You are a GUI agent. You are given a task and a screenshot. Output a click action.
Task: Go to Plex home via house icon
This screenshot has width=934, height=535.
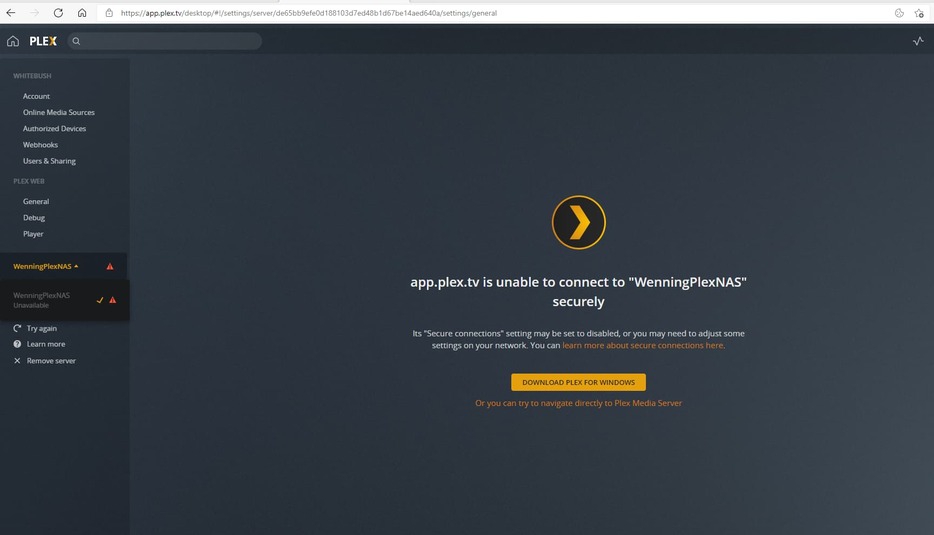pos(13,41)
